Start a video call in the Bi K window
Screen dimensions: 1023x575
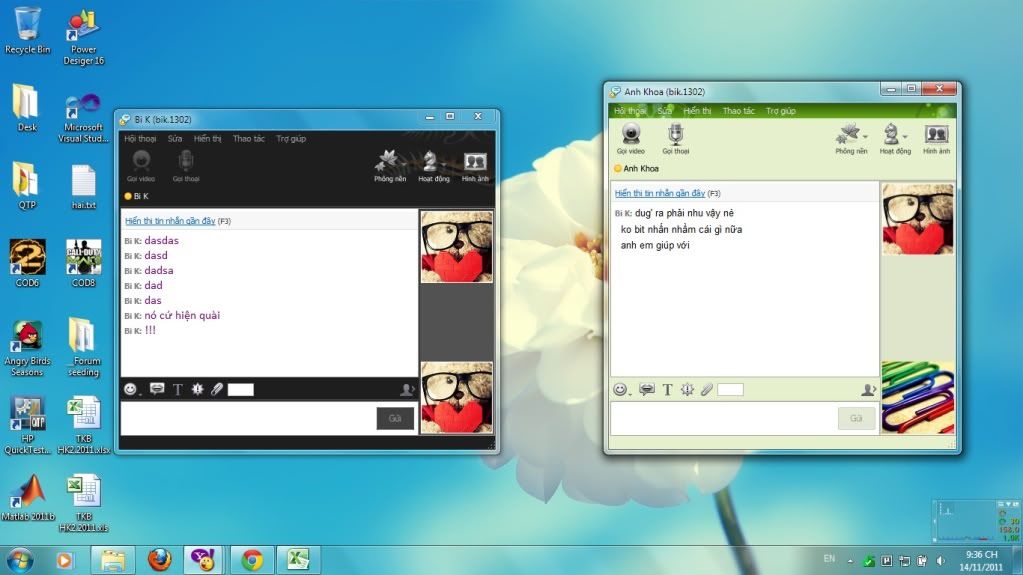[x=141, y=166]
